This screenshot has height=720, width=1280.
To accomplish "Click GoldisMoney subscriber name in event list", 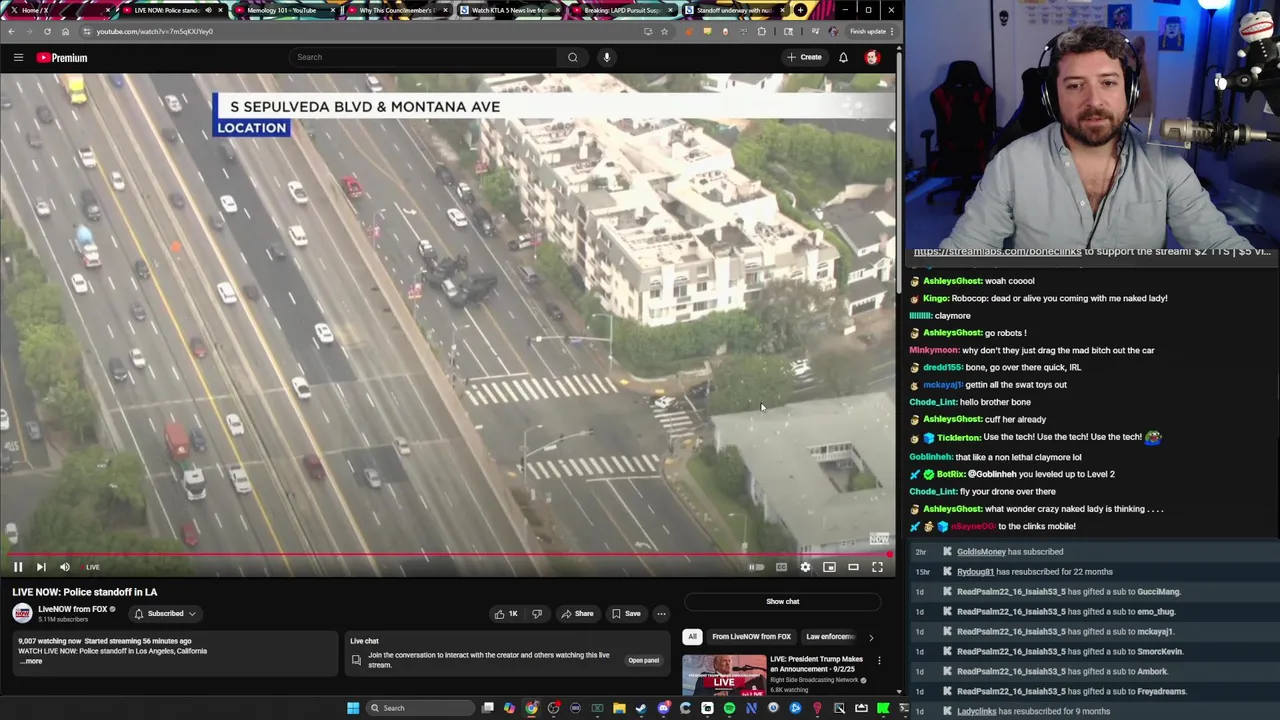I will 981,552.
